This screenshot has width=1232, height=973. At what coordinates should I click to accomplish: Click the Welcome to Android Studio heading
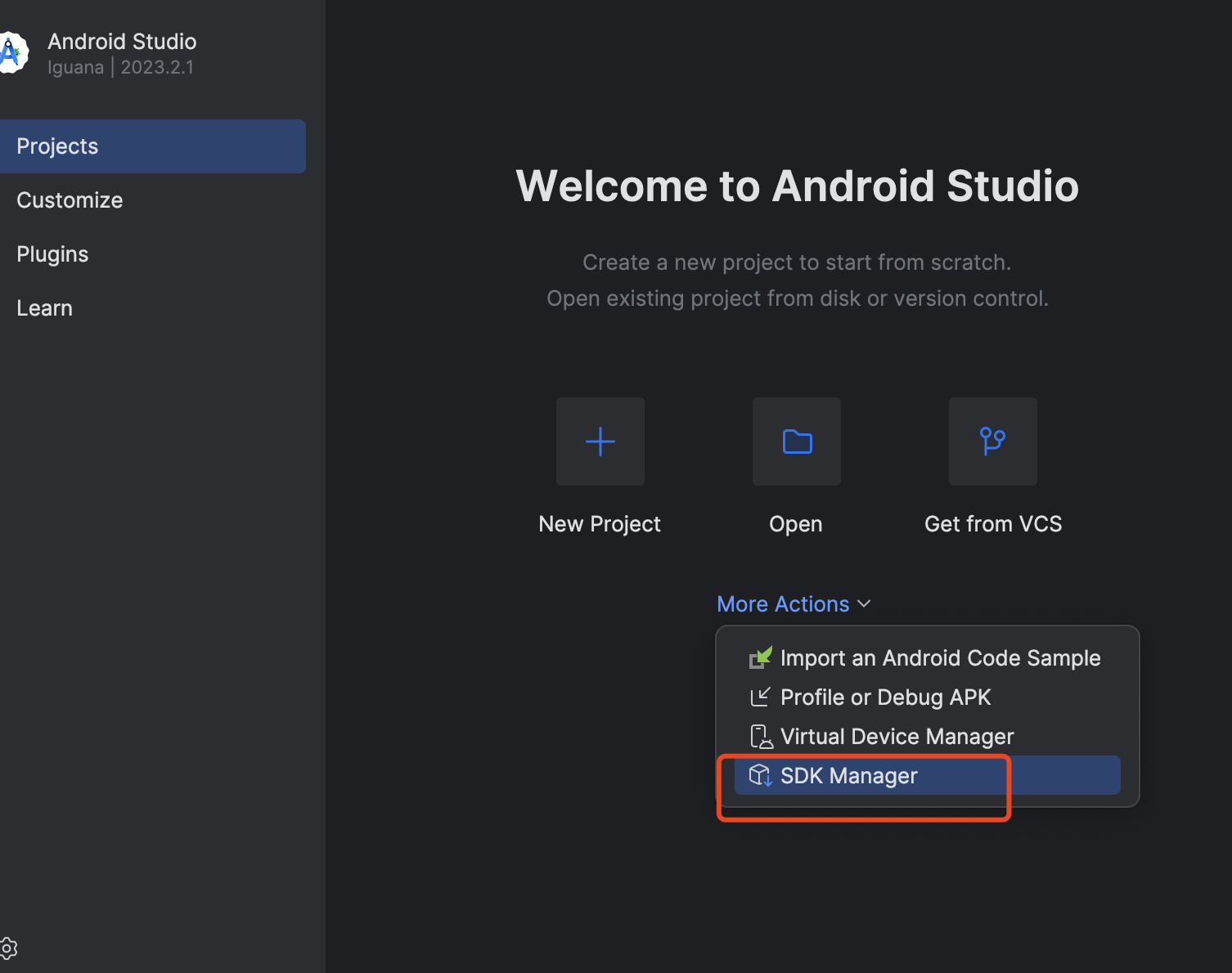[x=798, y=186]
